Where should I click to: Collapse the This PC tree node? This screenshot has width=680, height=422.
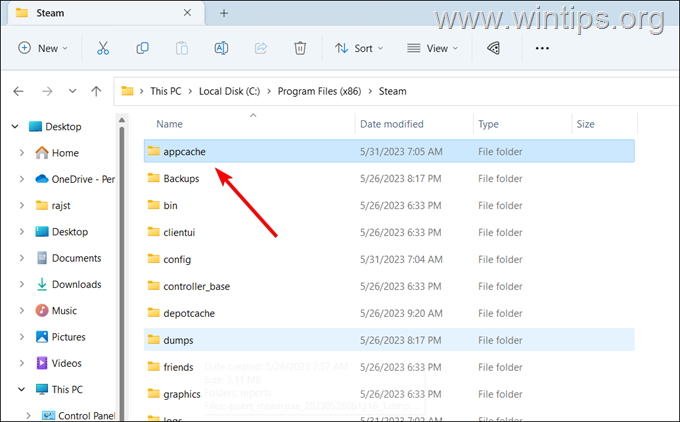pos(21,389)
